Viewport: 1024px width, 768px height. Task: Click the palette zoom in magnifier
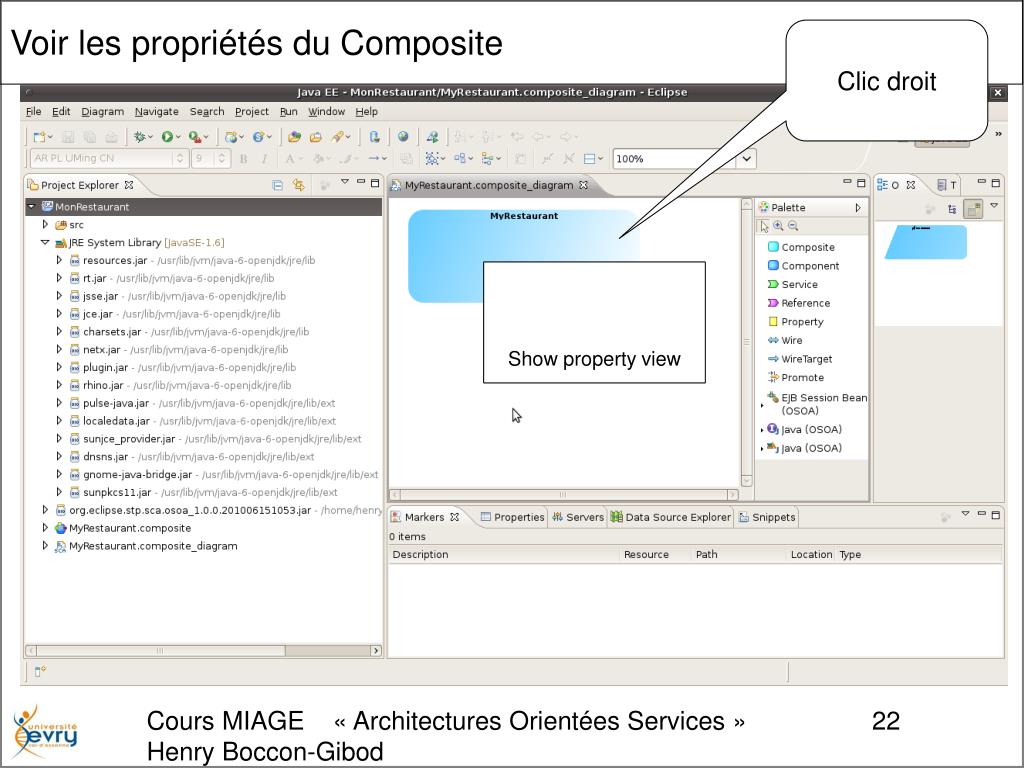tap(778, 226)
